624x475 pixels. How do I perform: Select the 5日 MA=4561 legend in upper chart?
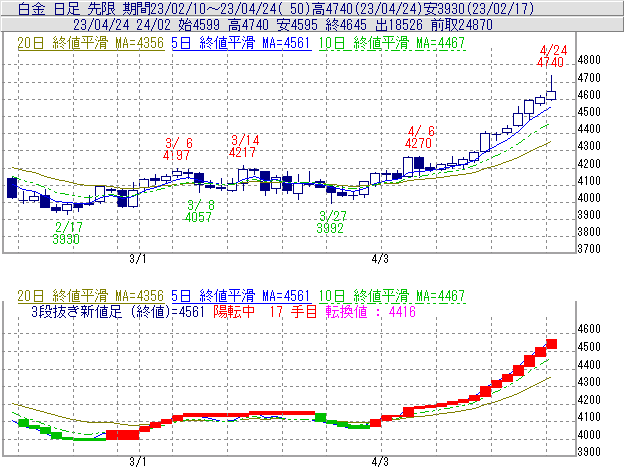coord(241,43)
